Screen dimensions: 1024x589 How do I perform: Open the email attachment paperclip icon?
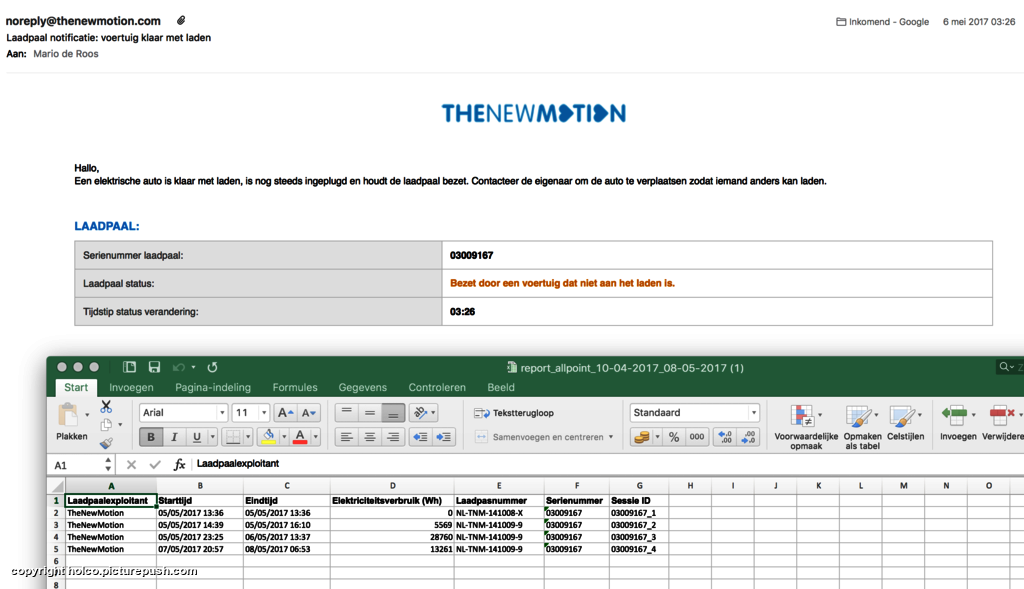181,21
